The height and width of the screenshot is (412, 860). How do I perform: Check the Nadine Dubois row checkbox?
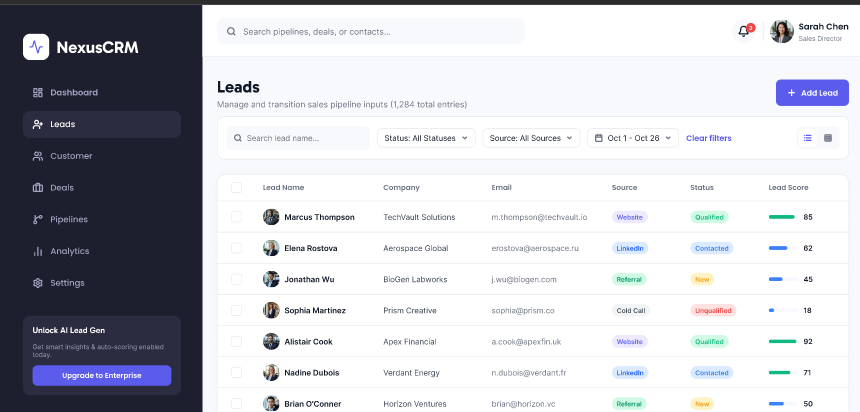tap(236, 373)
